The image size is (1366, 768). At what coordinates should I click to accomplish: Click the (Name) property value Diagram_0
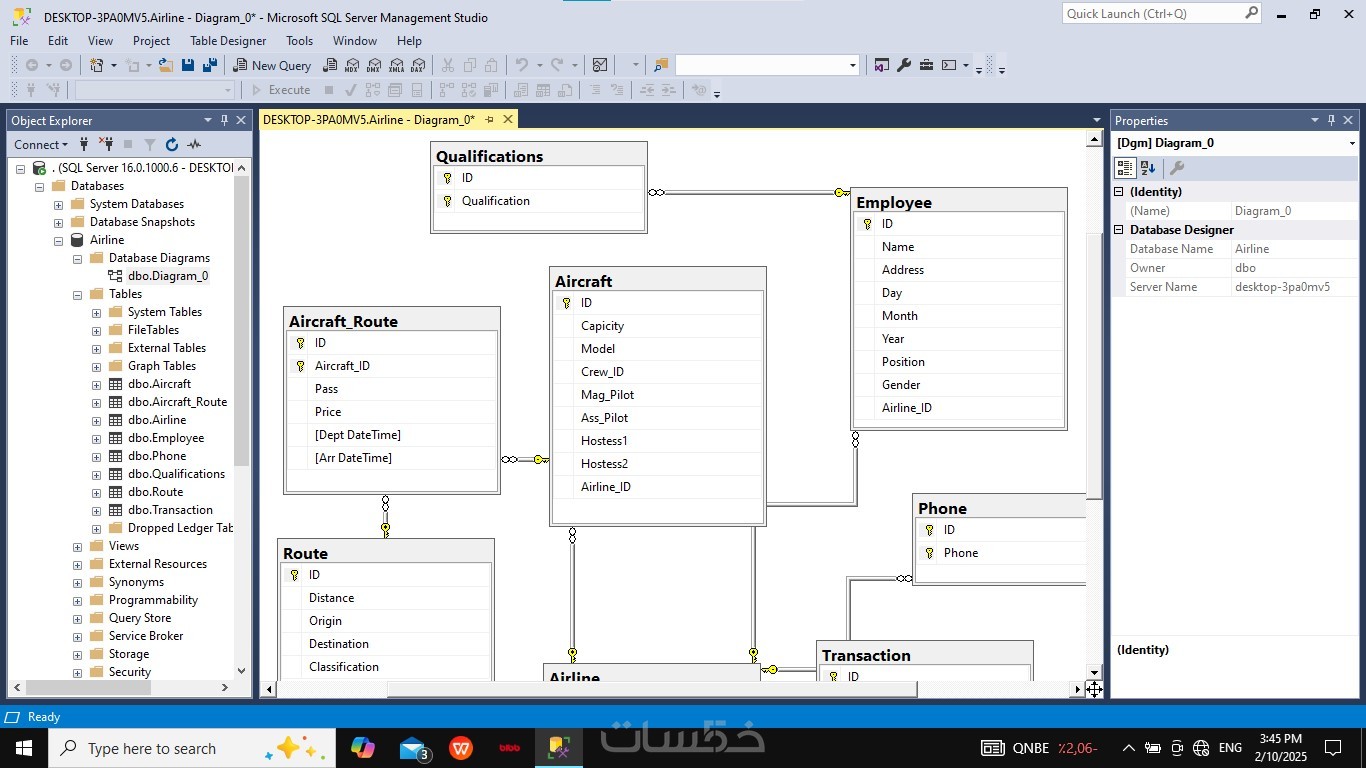point(1294,211)
